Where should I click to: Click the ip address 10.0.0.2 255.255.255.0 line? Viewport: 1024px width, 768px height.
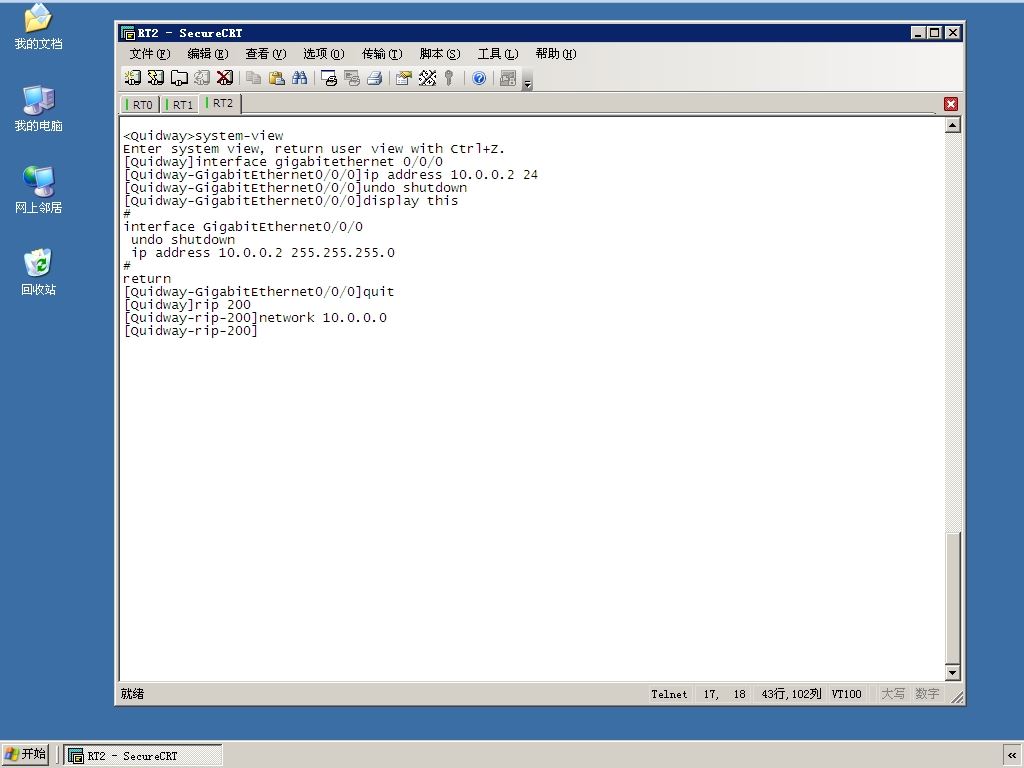tap(263, 253)
